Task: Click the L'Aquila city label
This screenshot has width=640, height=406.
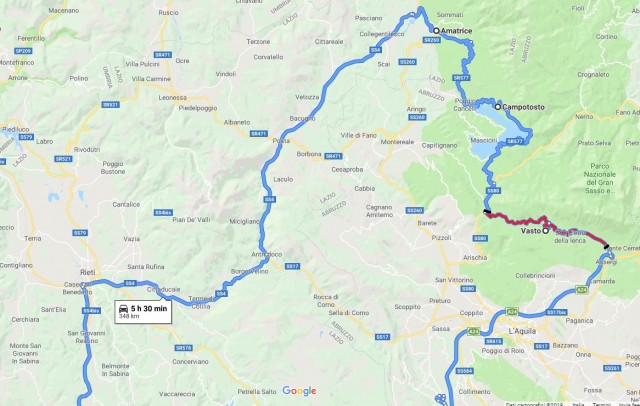Action: point(522,331)
